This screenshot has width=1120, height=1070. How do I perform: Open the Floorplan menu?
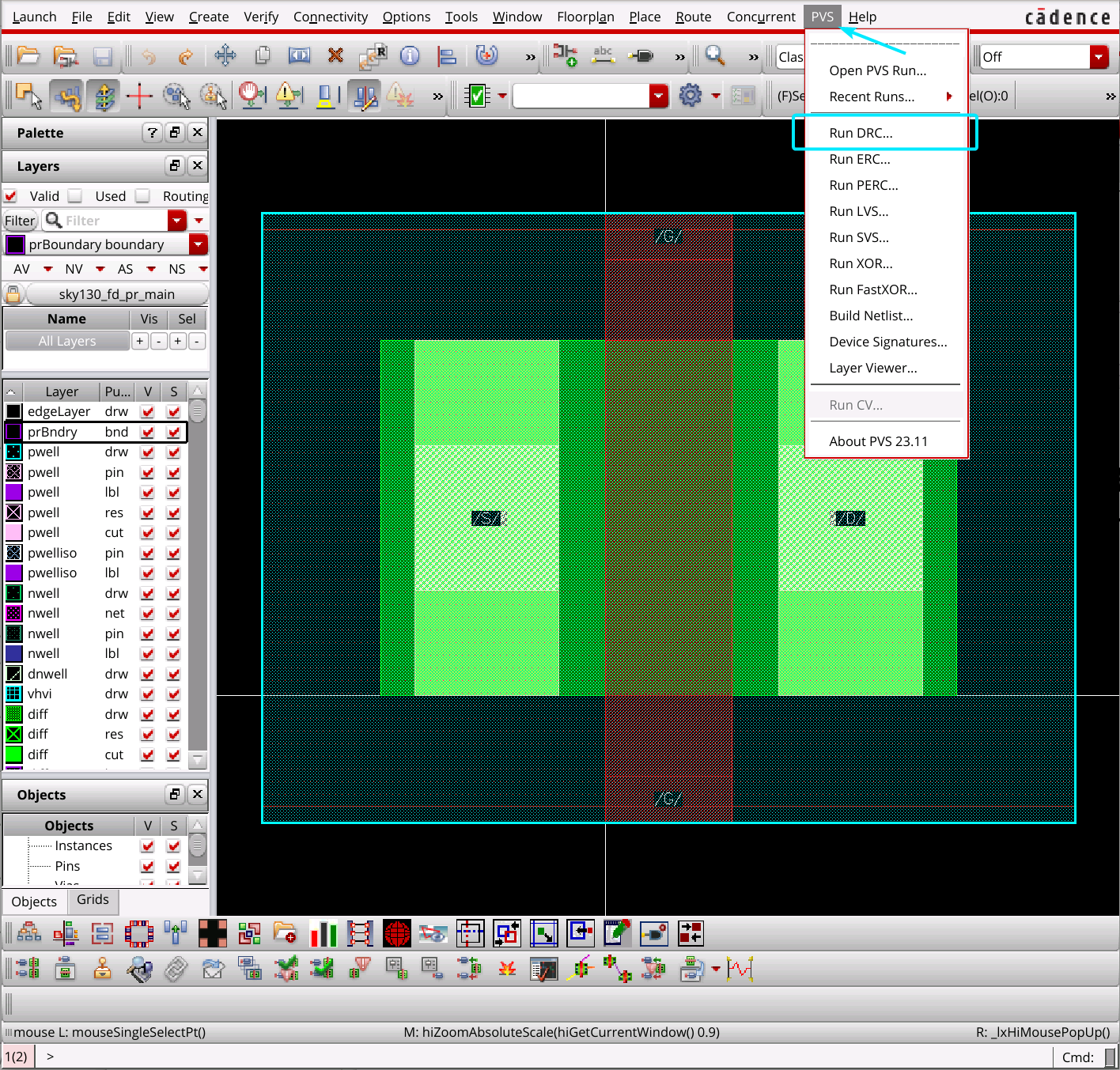pos(585,17)
